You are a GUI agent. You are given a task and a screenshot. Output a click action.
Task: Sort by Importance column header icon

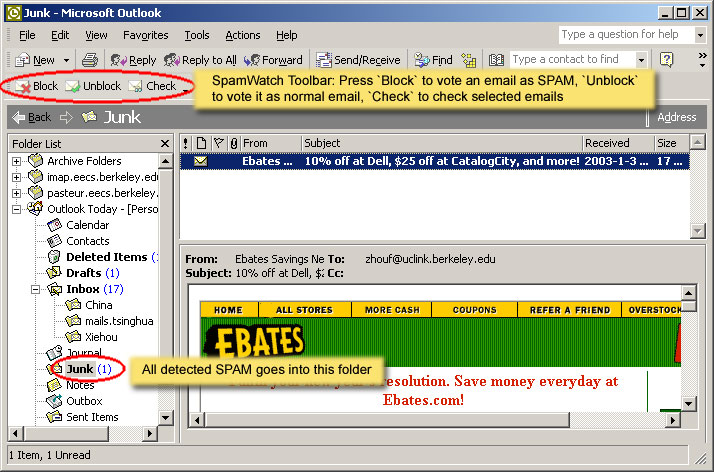(185, 143)
